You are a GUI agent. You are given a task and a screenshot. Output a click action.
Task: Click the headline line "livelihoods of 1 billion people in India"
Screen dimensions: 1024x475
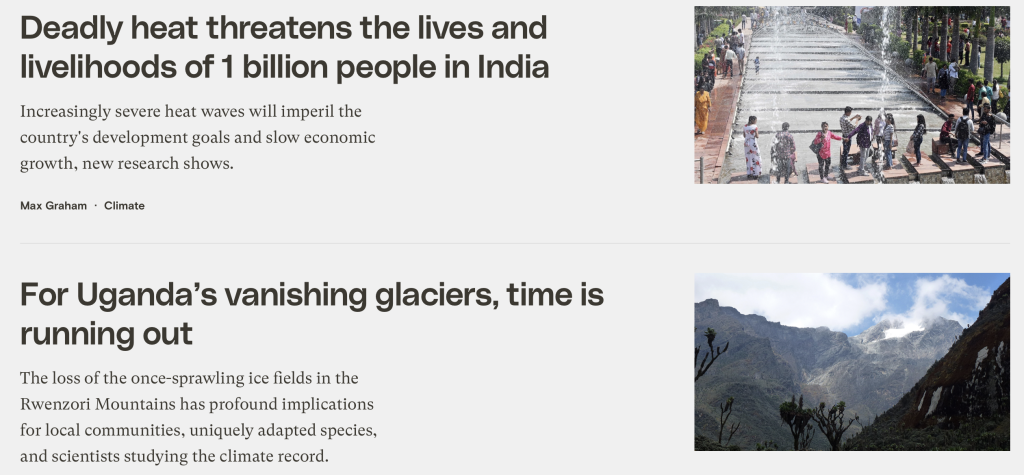284,67
